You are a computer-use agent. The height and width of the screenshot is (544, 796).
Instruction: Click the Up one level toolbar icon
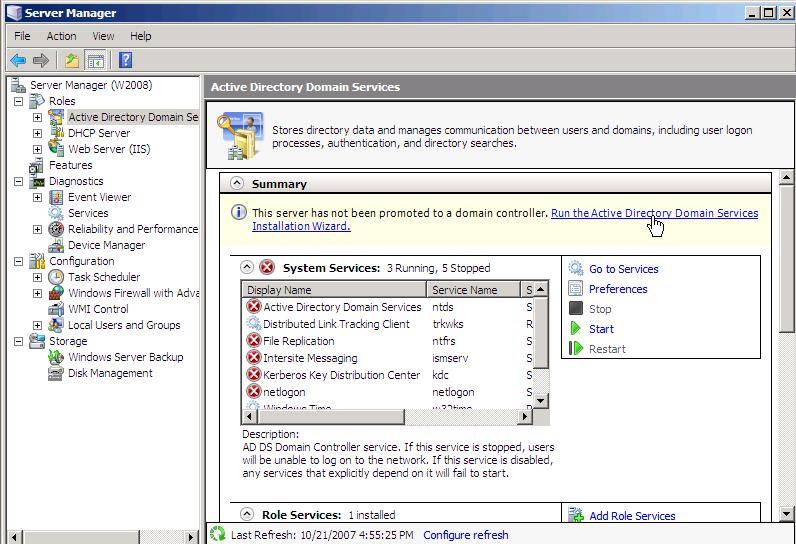pyautogui.click(x=72, y=60)
